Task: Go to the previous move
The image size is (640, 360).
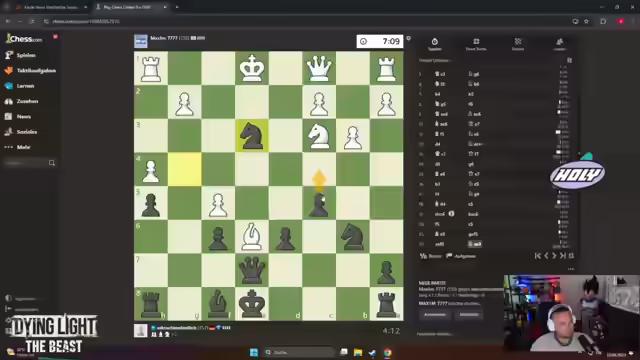Action: click(546, 256)
